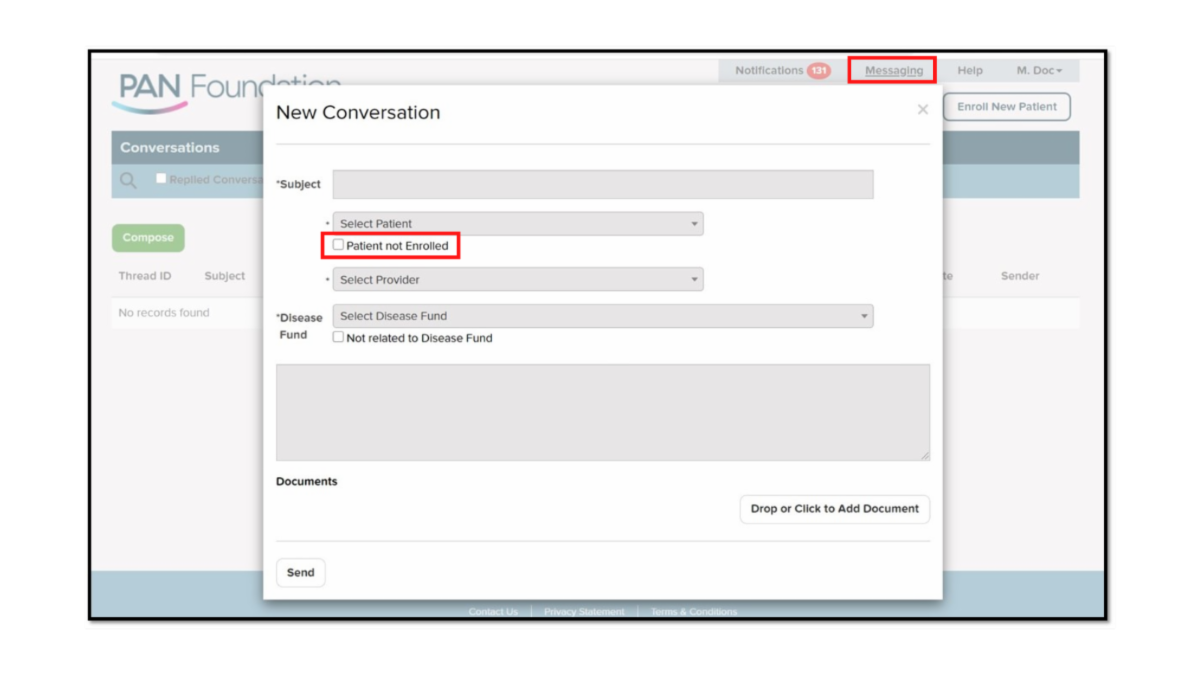The image size is (1200, 675).
Task: Toggle the Replied Conversations checkbox
Action: (x=161, y=179)
